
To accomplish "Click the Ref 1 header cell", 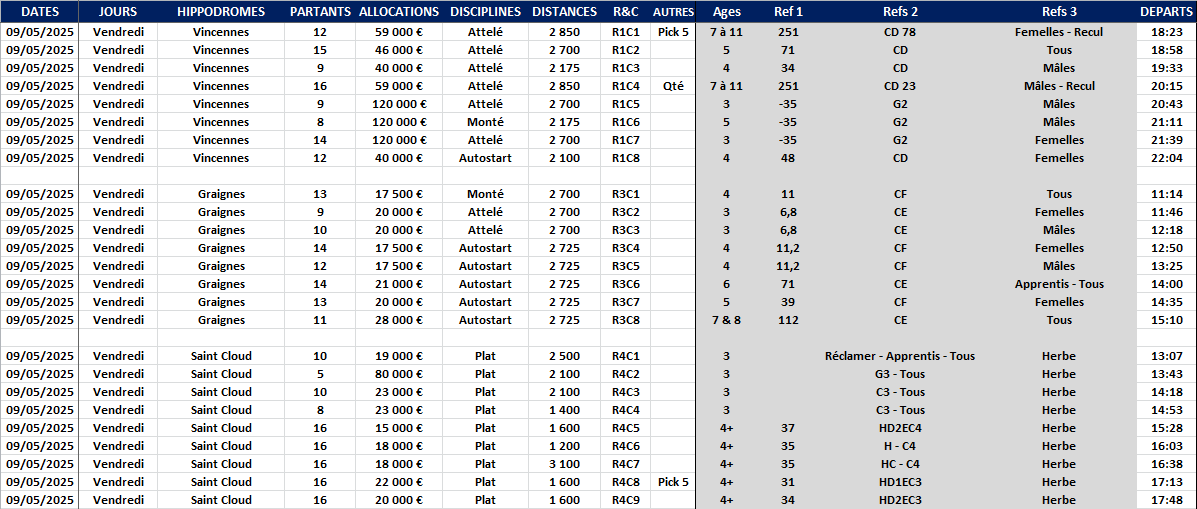I will click(x=788, y=11).
